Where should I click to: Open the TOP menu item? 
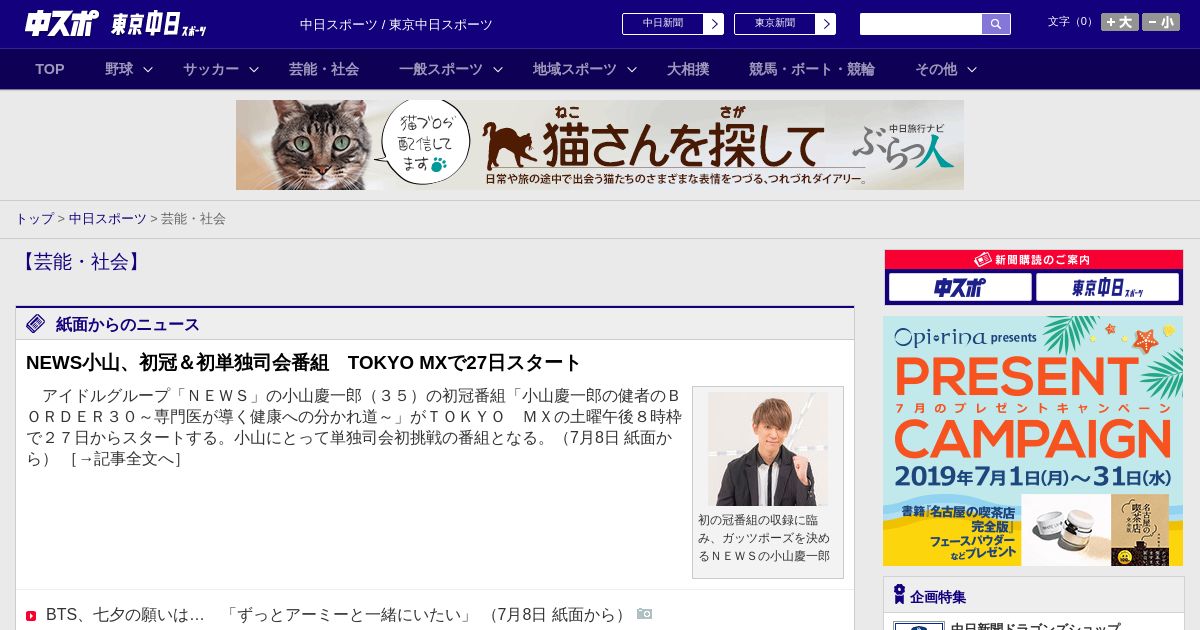(x=50, y=69)
